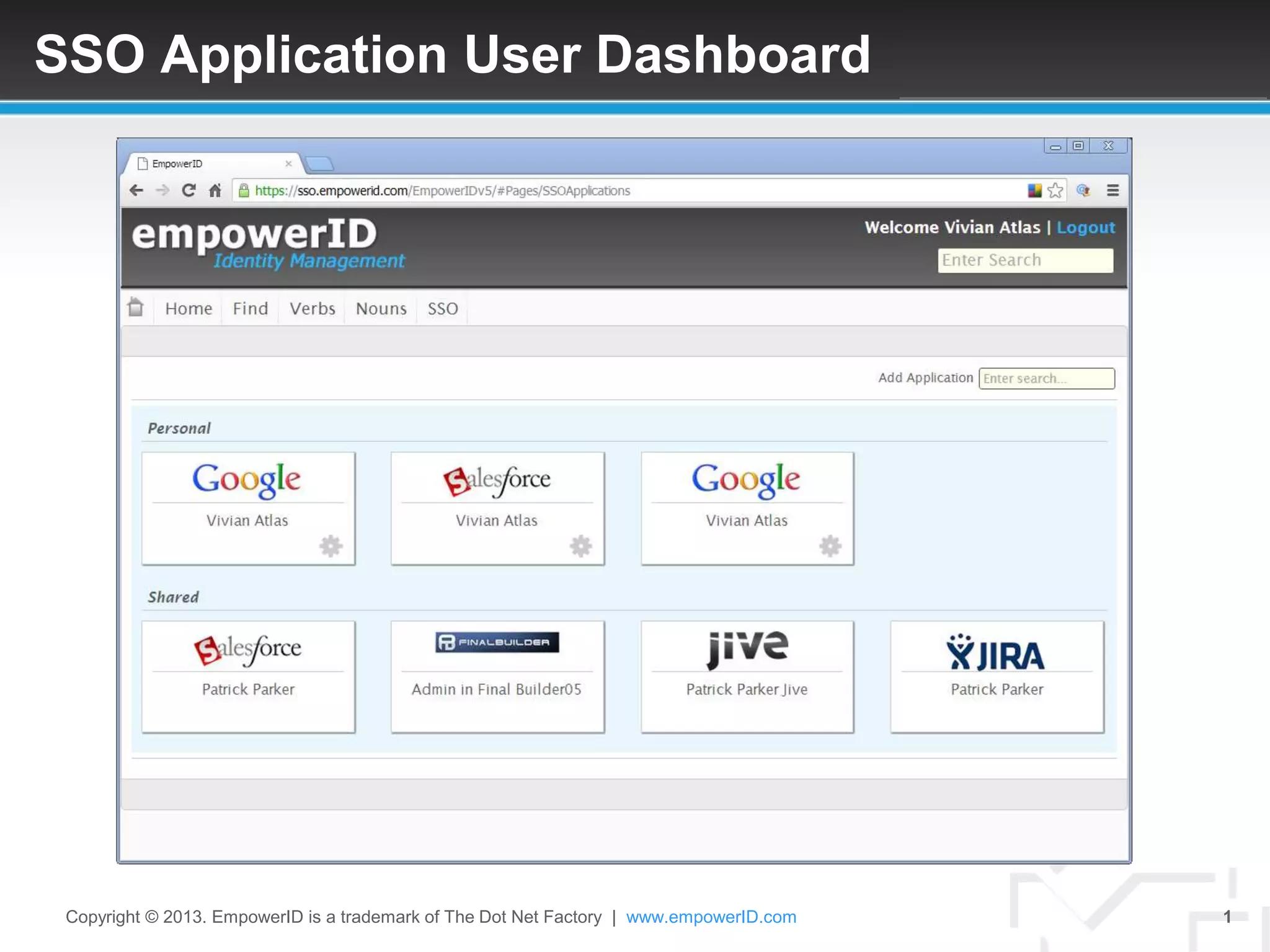Click the home icon beside Home menu
Viewport: 1270px width, 952px height.
[x=136, y=307]
